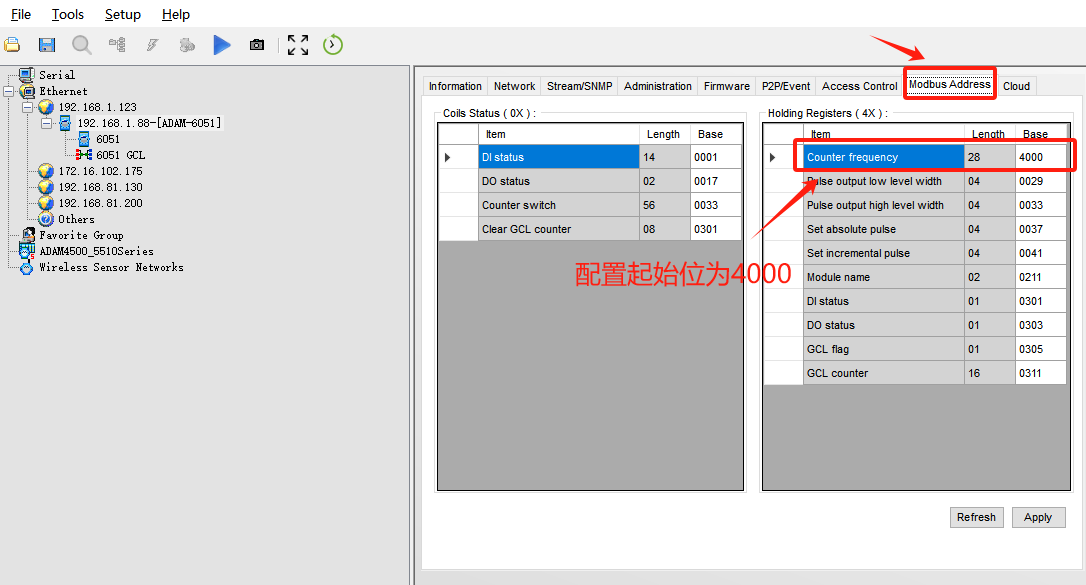Viewport: 1086px width, 585px height.
Task: Click the open file toolbar icon
Action: pos(12,45)
